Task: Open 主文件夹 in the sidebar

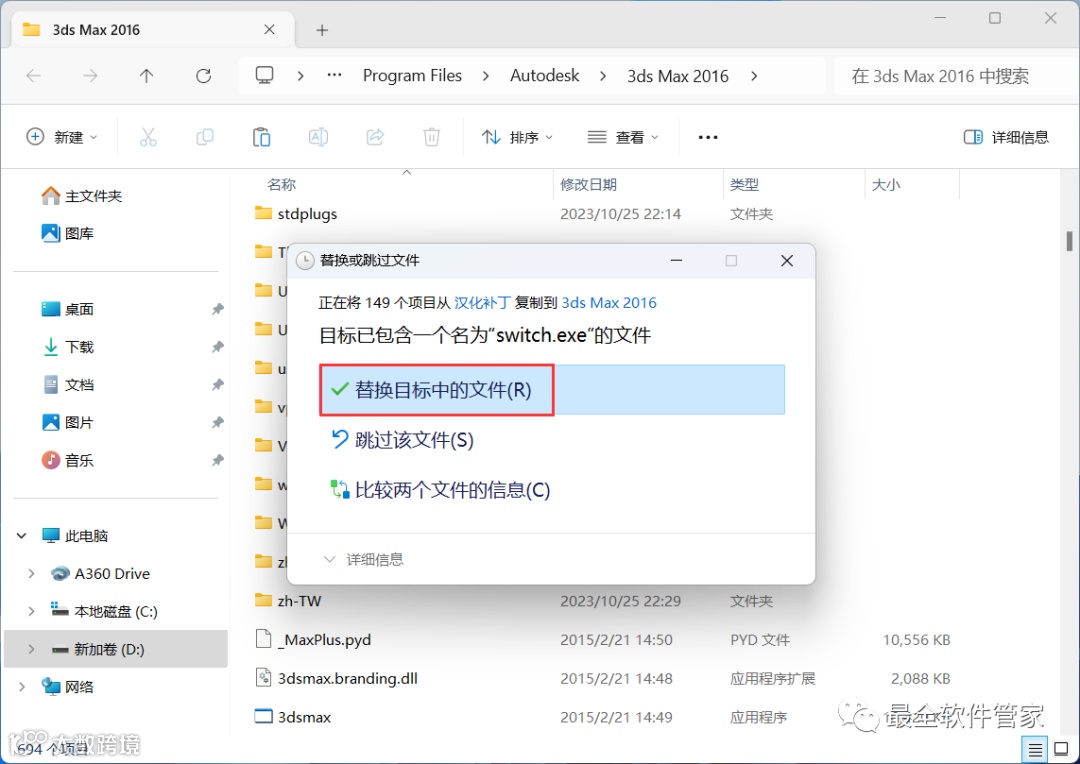Action: coord(82,196)
